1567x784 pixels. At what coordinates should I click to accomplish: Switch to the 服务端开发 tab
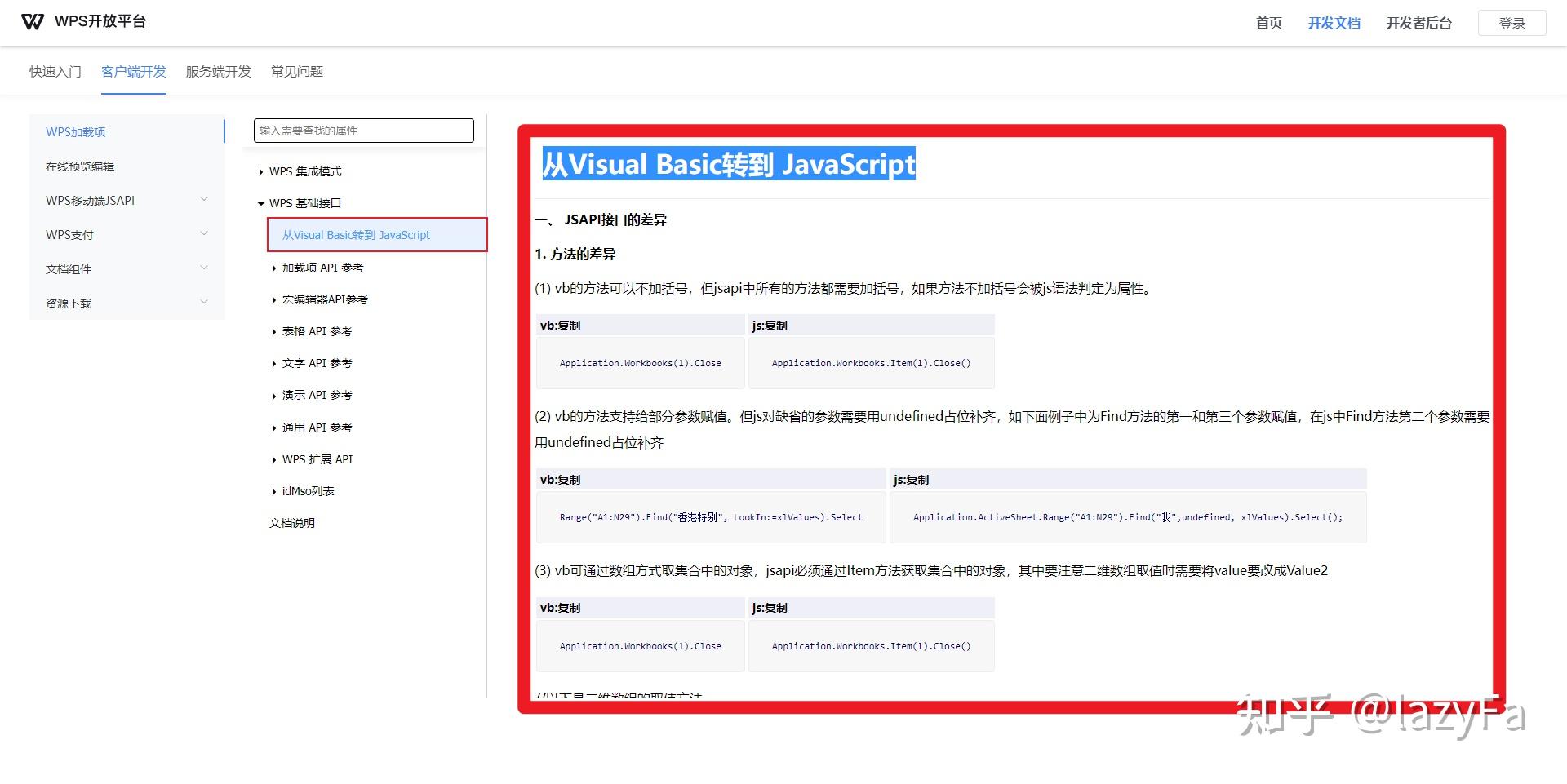[217, 71]
